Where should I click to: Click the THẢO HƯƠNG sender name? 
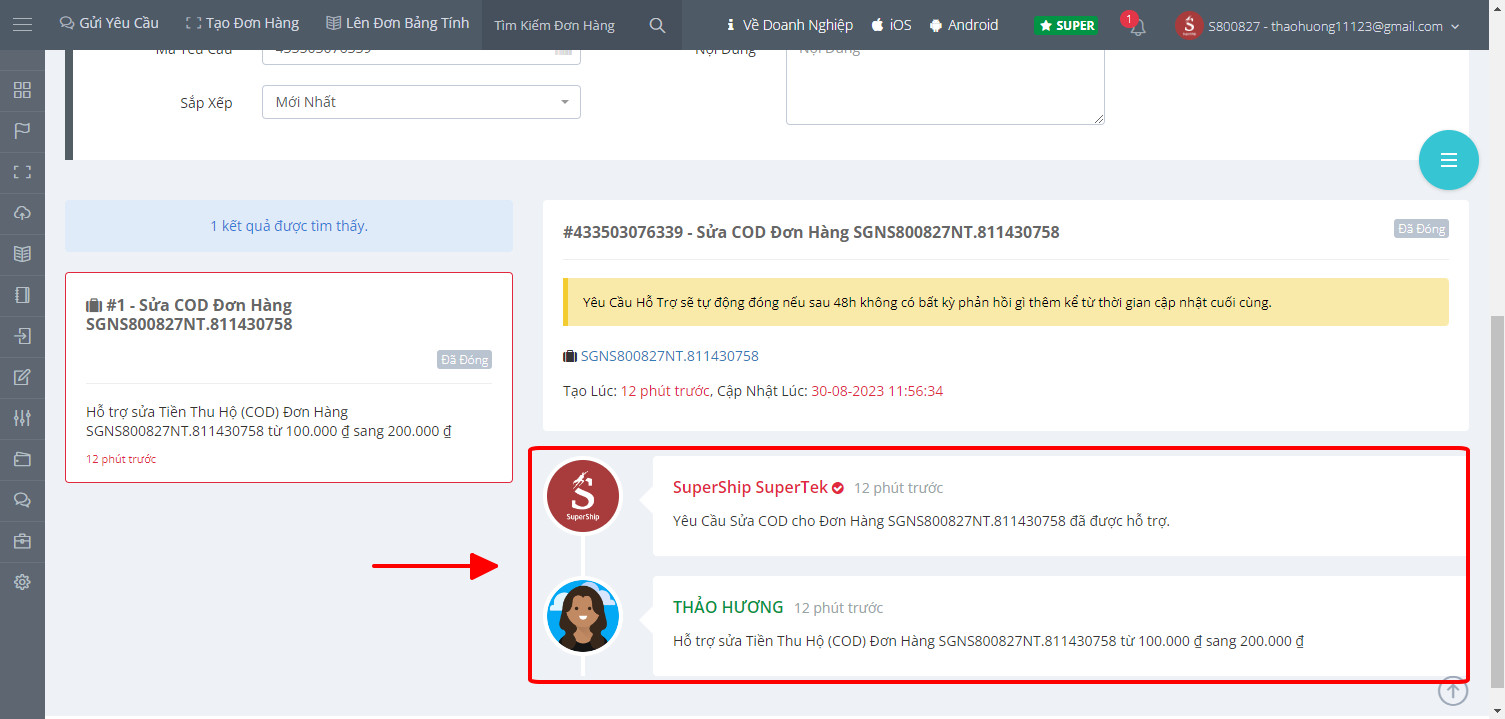728,607
